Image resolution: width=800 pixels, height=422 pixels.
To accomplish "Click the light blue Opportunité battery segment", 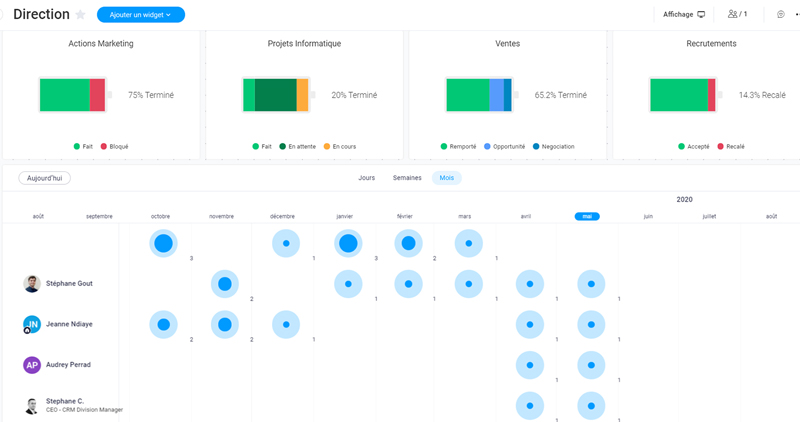I will coord(496,95).
